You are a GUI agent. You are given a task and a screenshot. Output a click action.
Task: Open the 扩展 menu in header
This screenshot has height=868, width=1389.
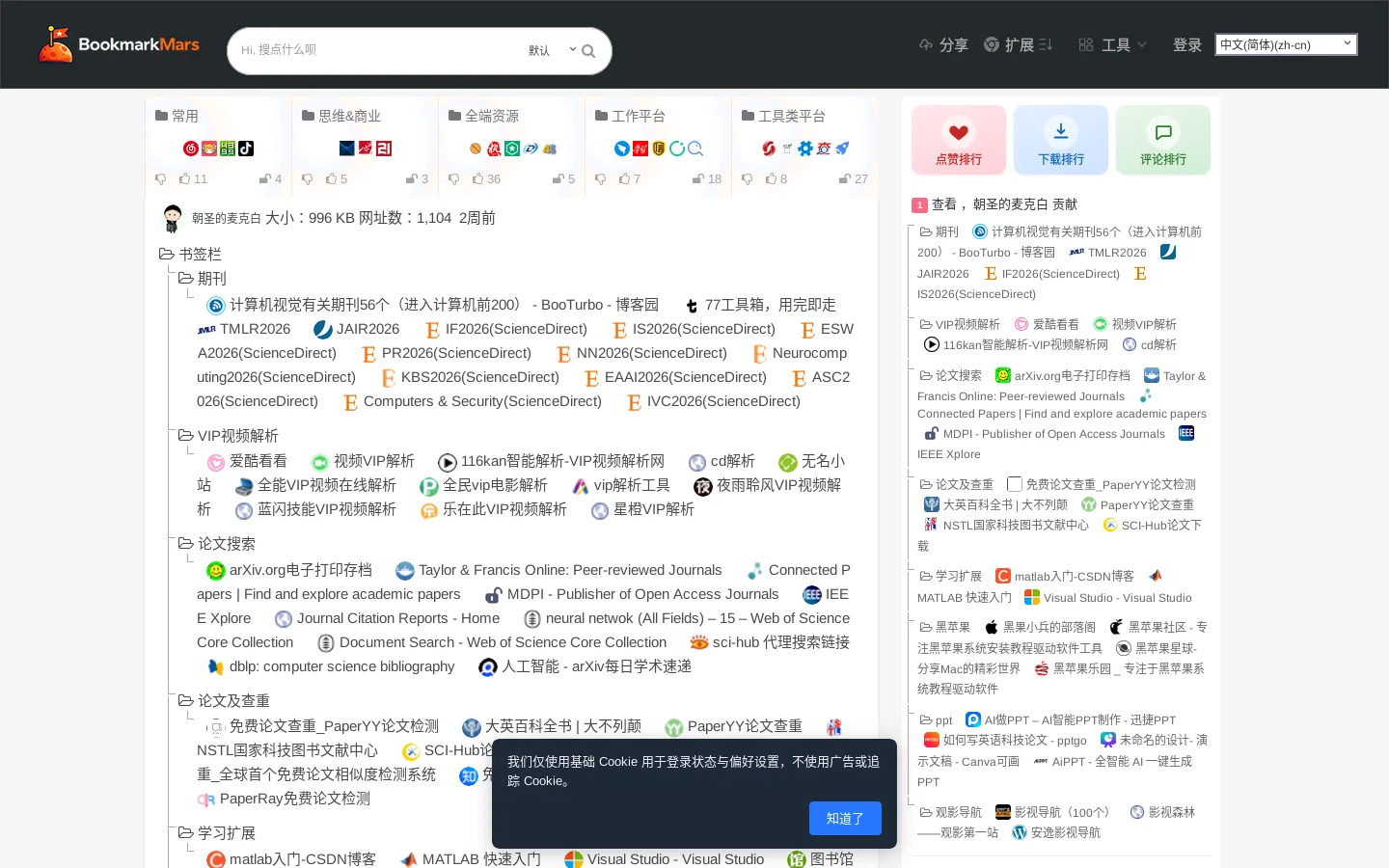tap(1018, 45)
